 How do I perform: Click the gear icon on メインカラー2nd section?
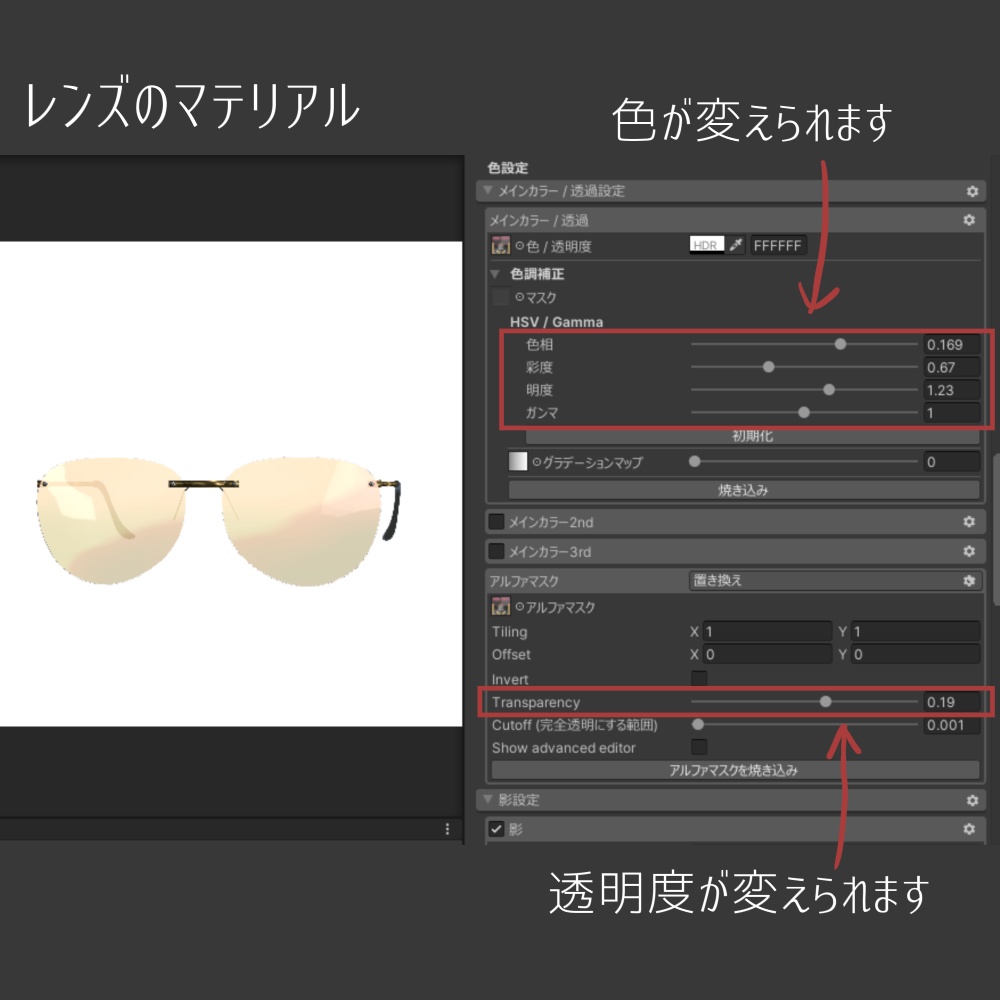point(967,521)
